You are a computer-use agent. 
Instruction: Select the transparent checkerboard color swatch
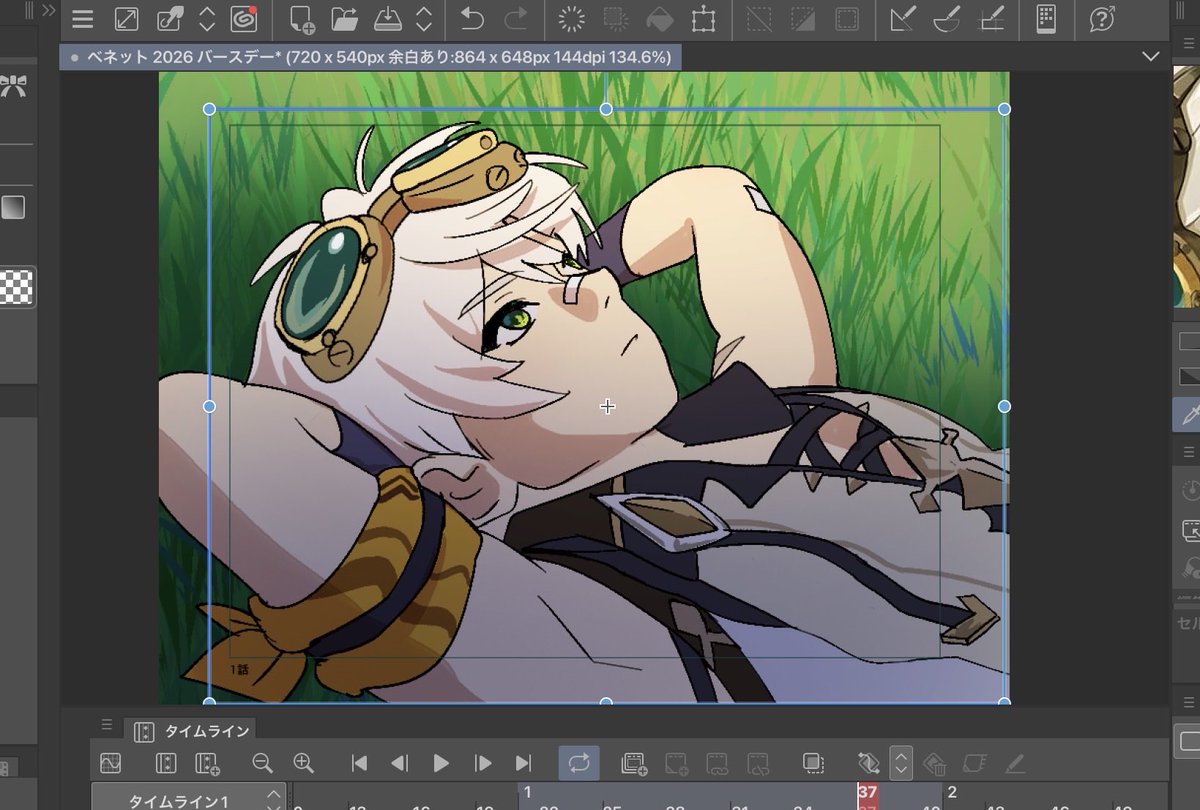coord(17,287)
